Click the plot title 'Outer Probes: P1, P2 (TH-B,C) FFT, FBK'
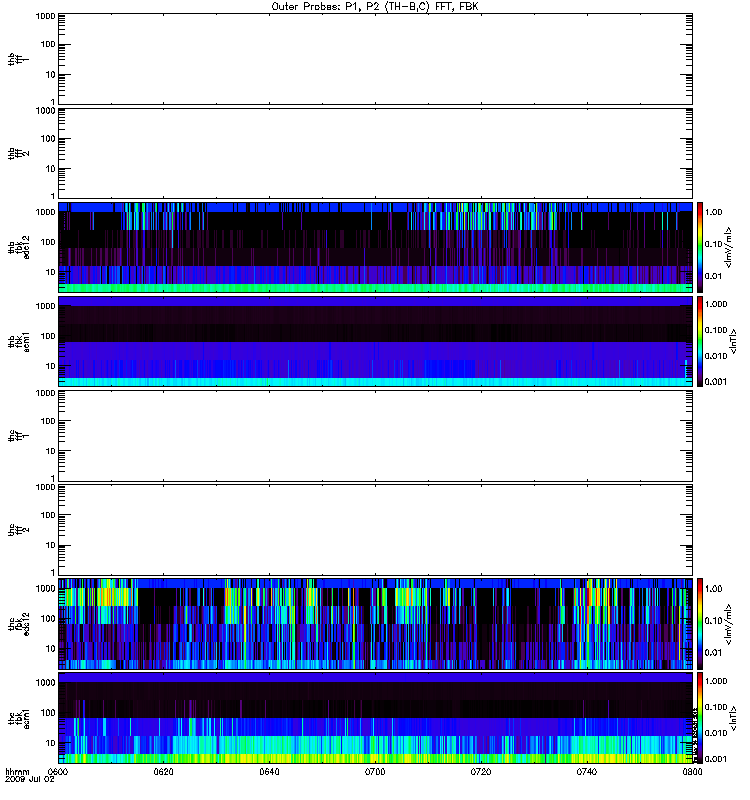Screen dimensions: 750x800 374,7
